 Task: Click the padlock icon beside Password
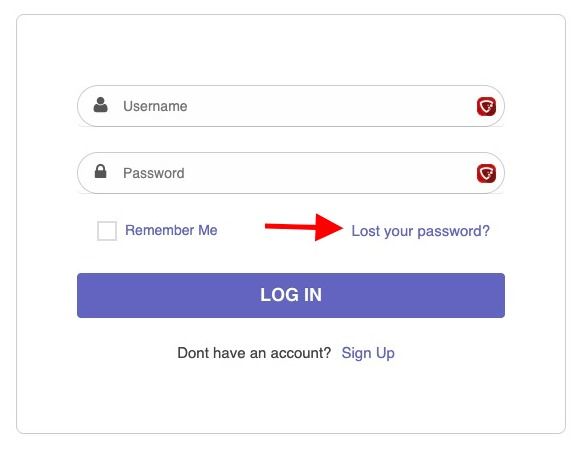pyautogui.click(x=100, y=171)
